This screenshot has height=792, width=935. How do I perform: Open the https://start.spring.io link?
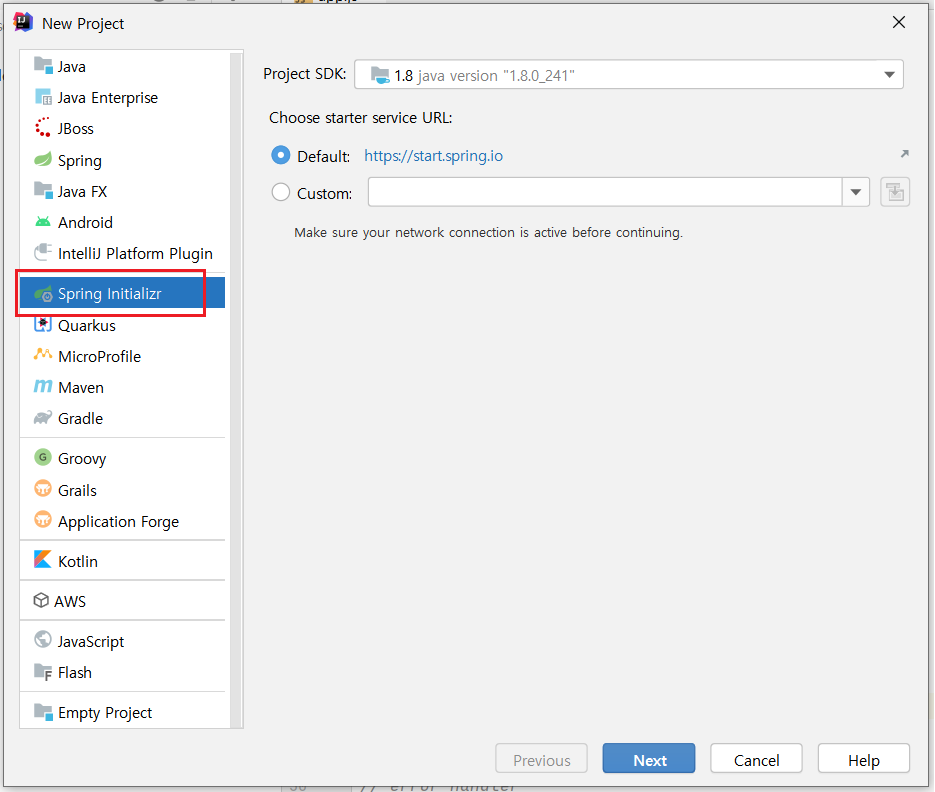[x=434, y=156]
